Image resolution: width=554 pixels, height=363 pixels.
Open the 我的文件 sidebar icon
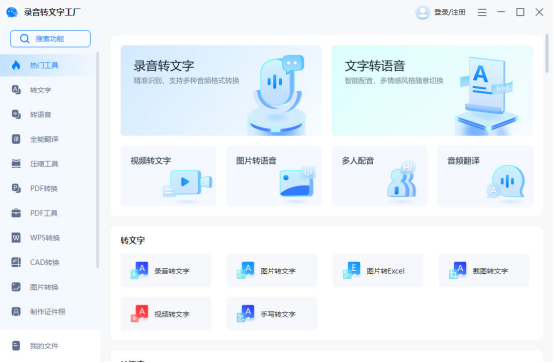[16, 345]
